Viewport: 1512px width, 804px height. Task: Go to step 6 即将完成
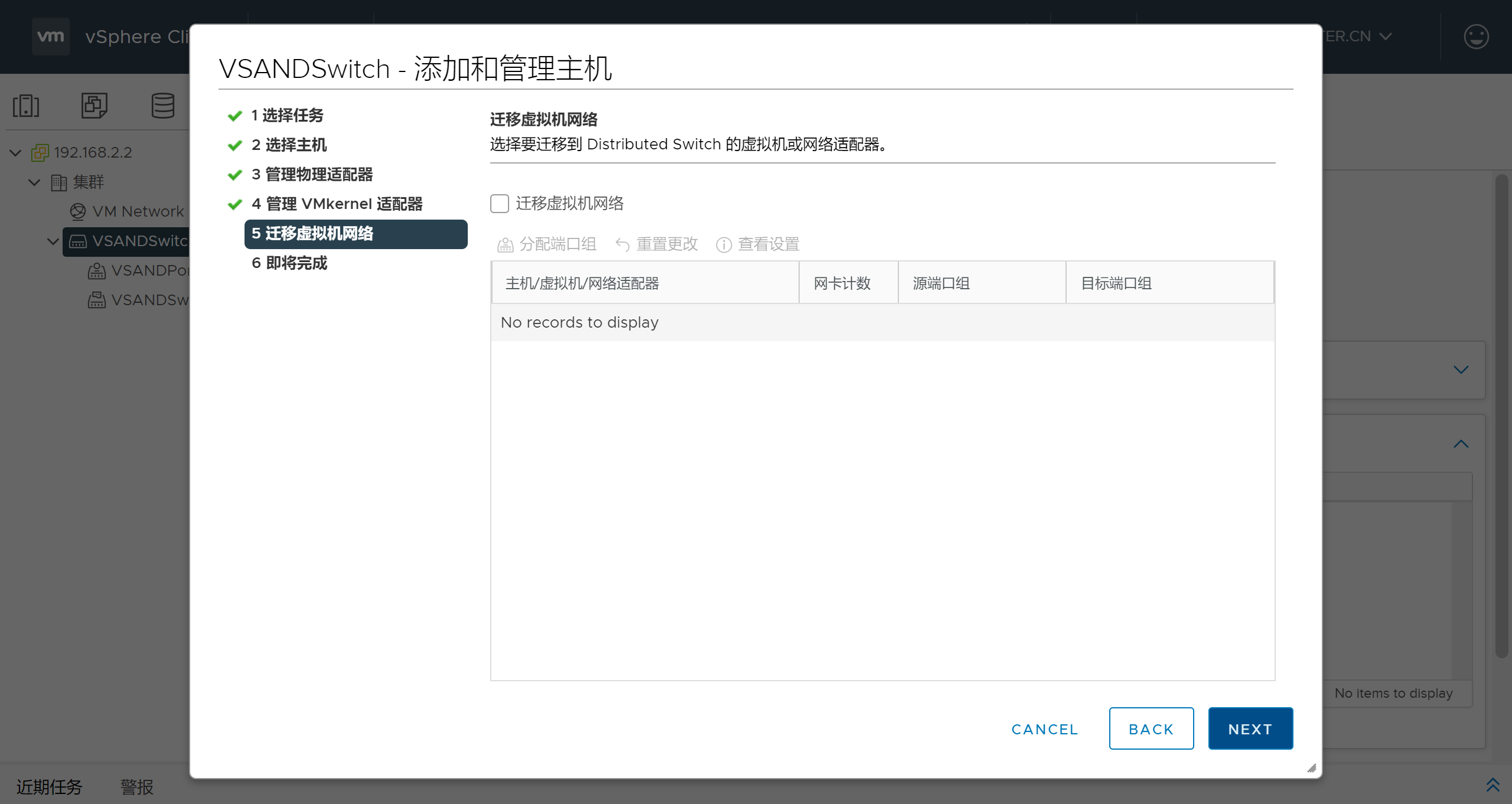pyautogui.click(x=289, y=263)
